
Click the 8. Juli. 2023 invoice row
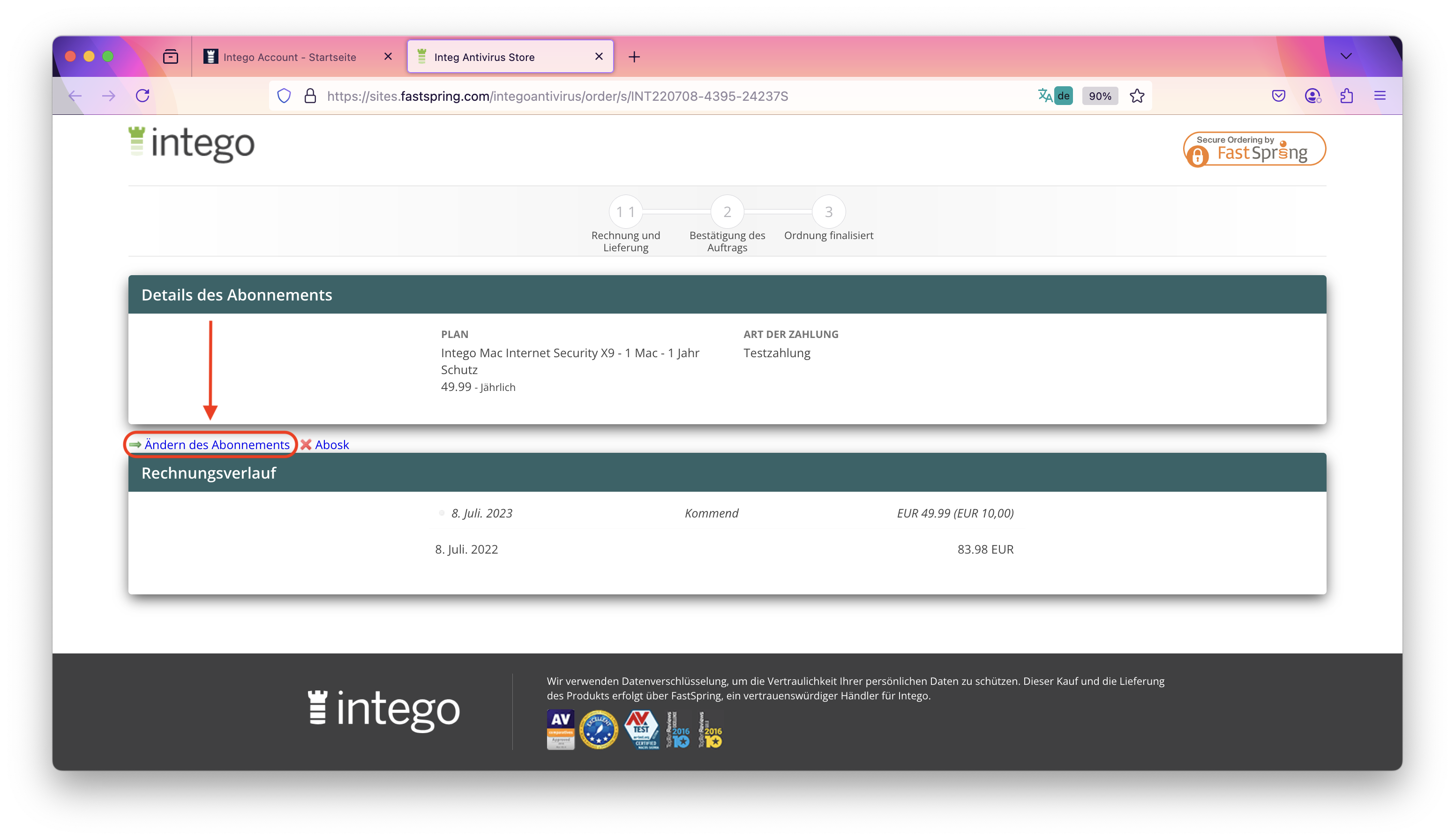pos(727,513)
